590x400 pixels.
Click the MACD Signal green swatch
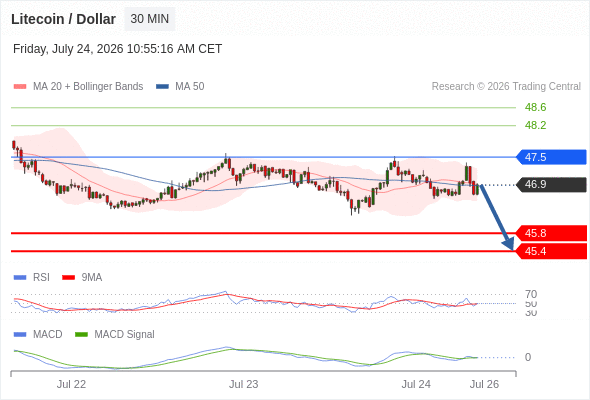pyautogui.click(x=81, y=335)
